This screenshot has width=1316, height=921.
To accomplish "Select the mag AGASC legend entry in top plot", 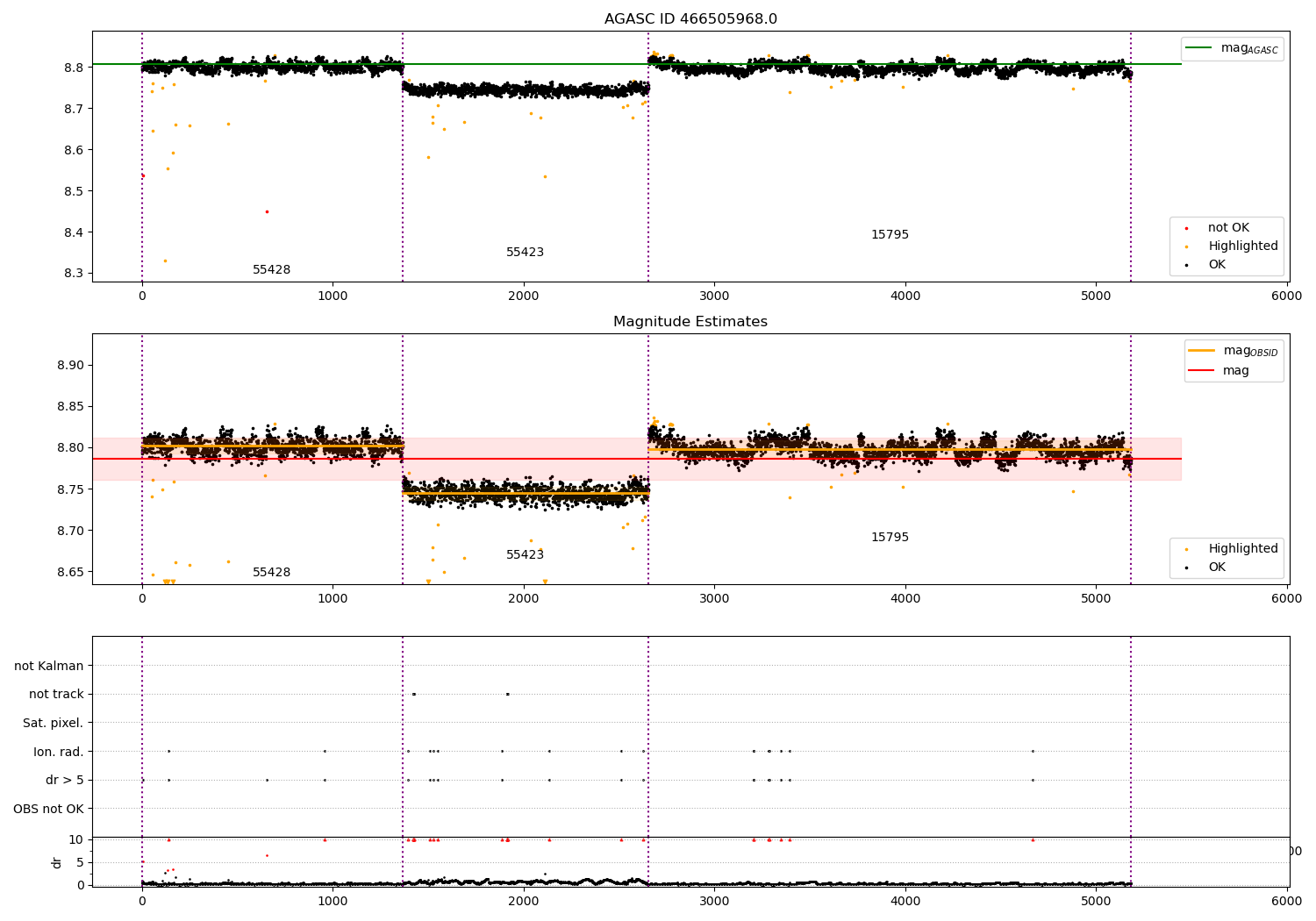I will [x=1233, y=48].
